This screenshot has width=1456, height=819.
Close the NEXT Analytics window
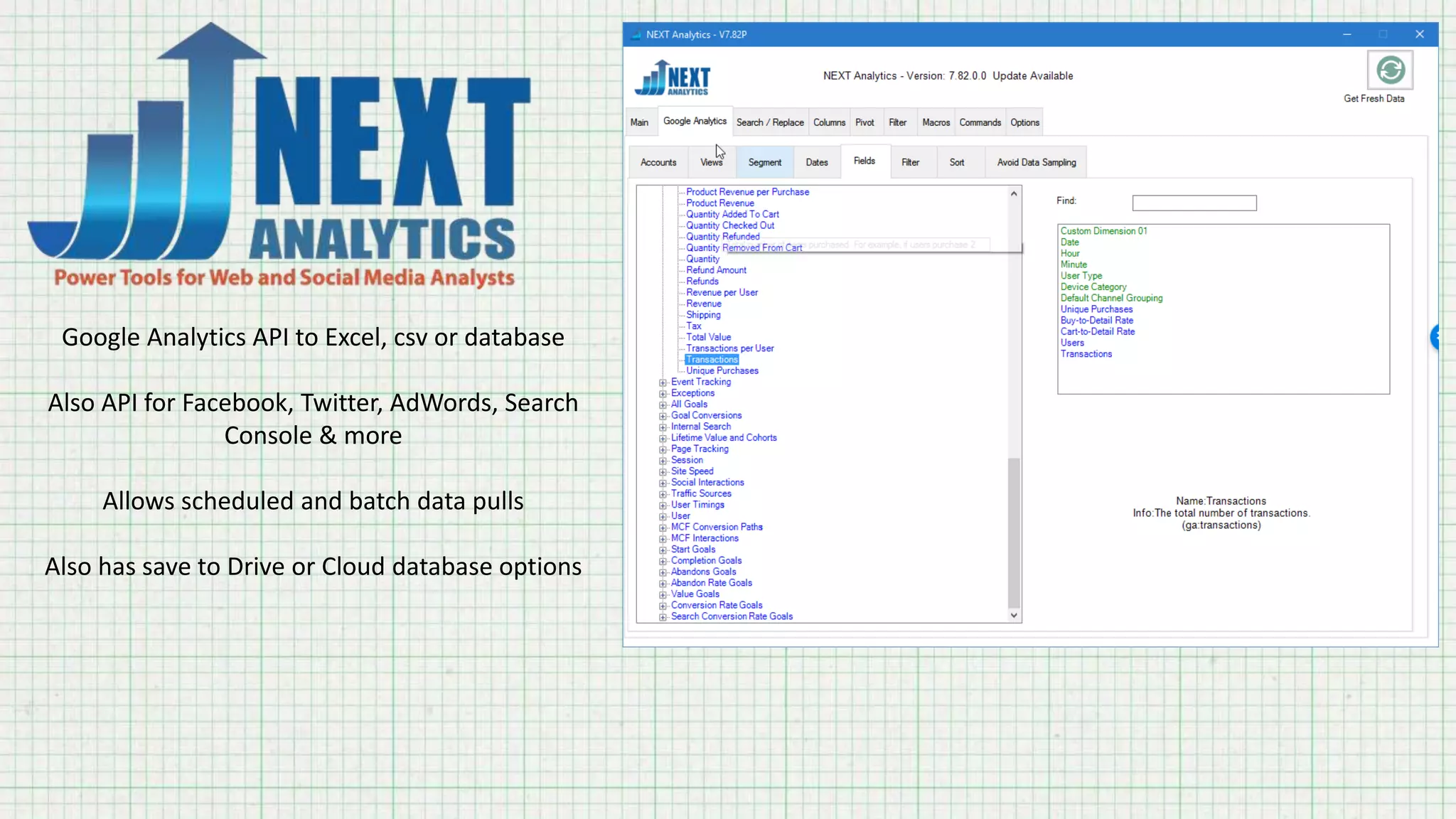coord(1419,34)
